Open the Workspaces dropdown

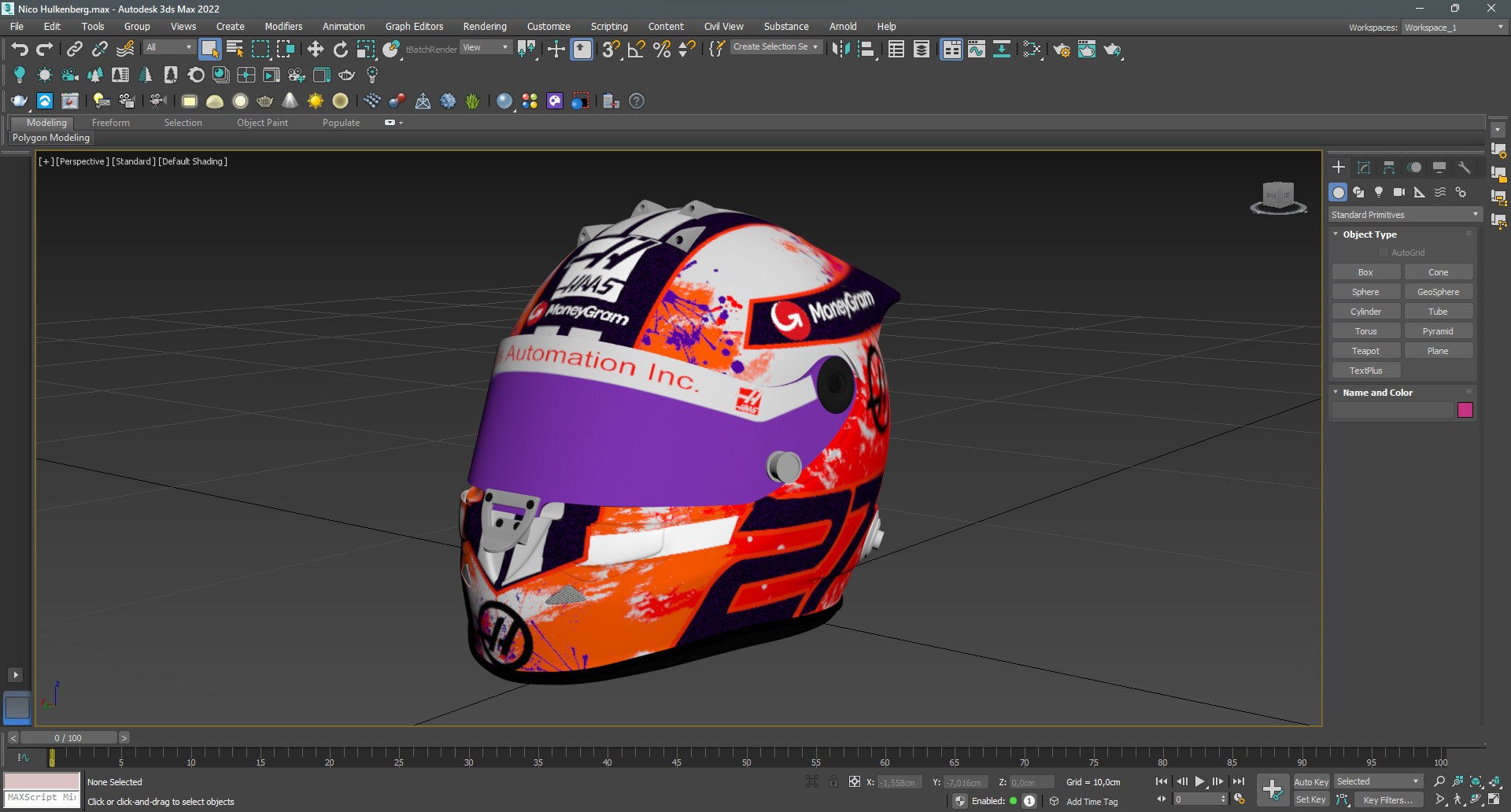(x=1454, y=28)
